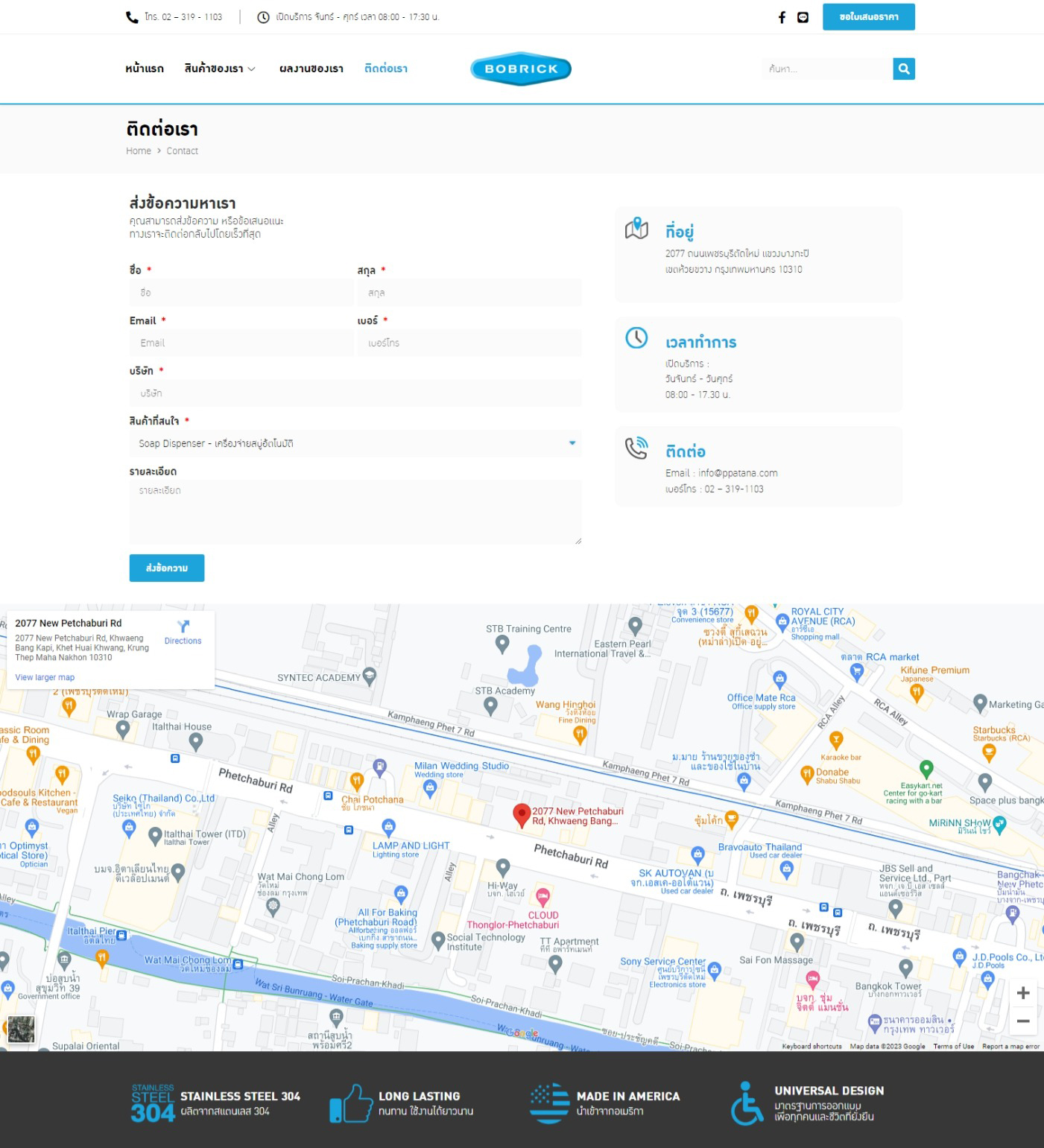Viewport: 1044px width, 1148px height.
Task: Submit the form with ส่งข้อความ button
Action: pos(167,568)
